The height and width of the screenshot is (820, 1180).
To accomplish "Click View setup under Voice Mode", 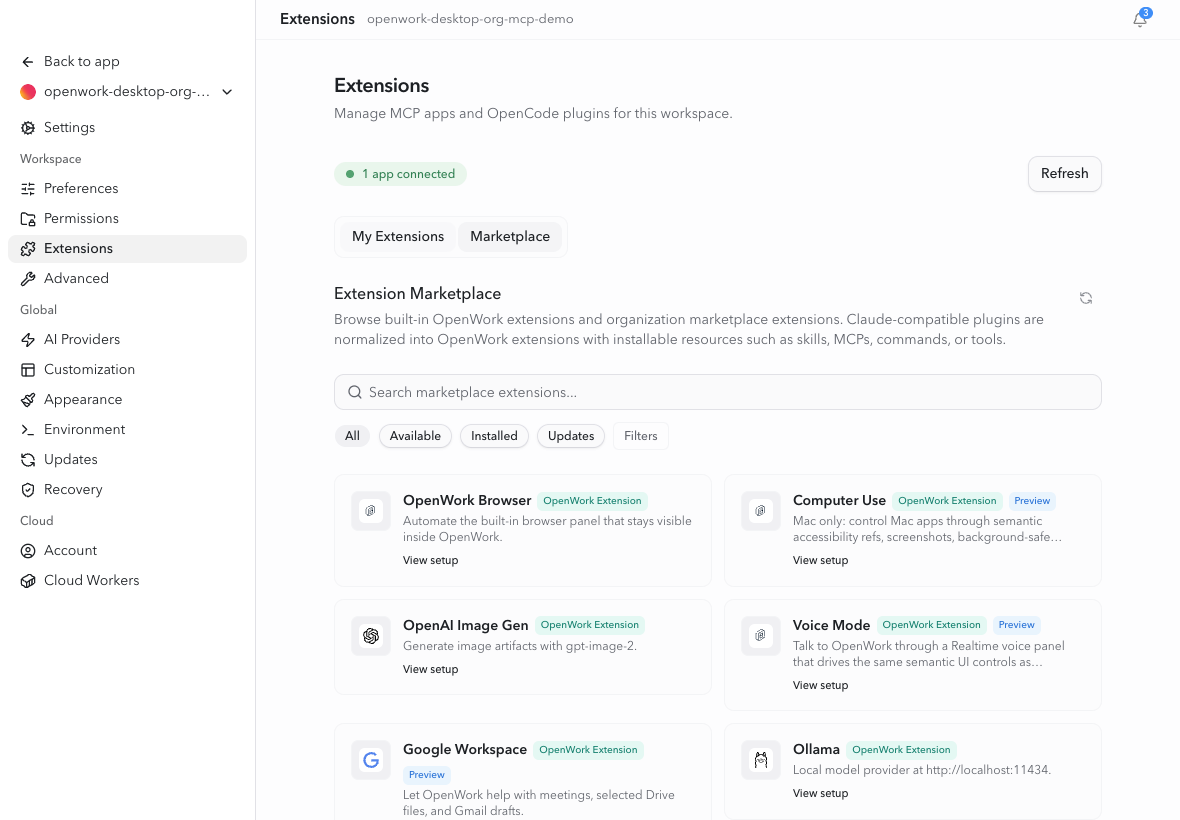I will pyautogui.click(x=820, y=685).
